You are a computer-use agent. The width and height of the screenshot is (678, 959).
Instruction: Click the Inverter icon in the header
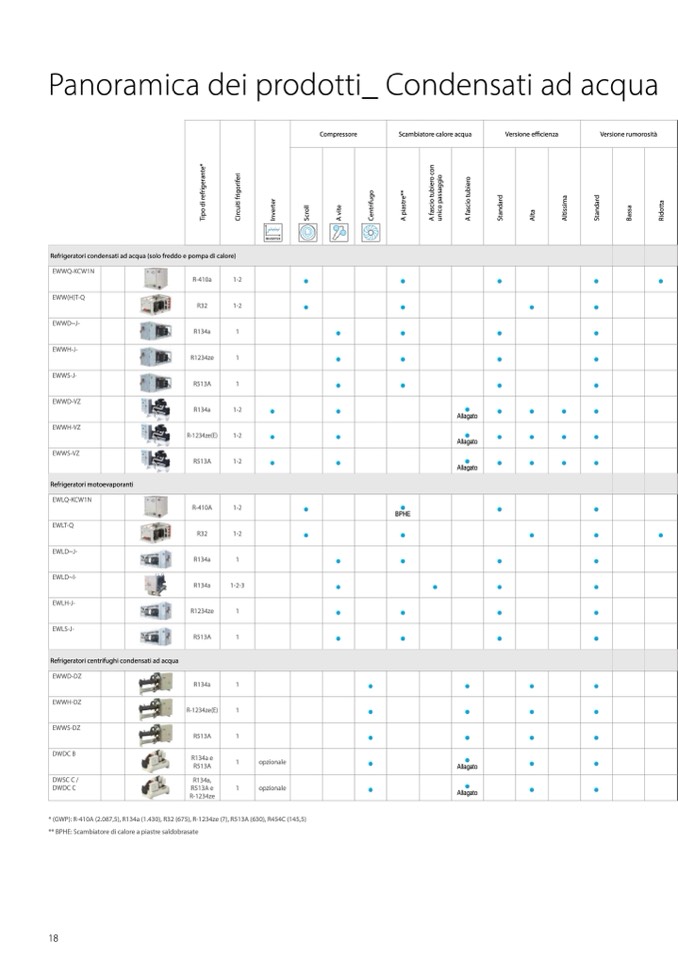pos(272,234)
